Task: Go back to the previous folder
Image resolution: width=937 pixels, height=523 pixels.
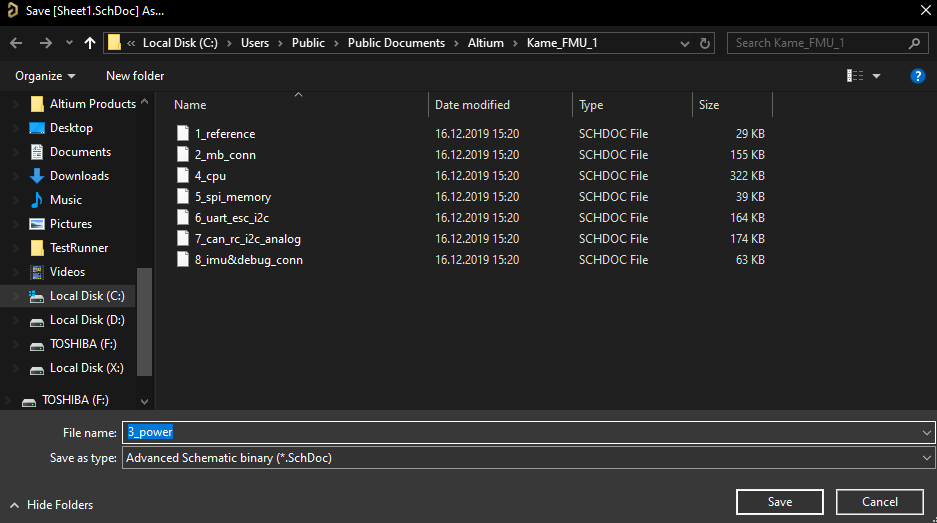Action: point(16,43)
